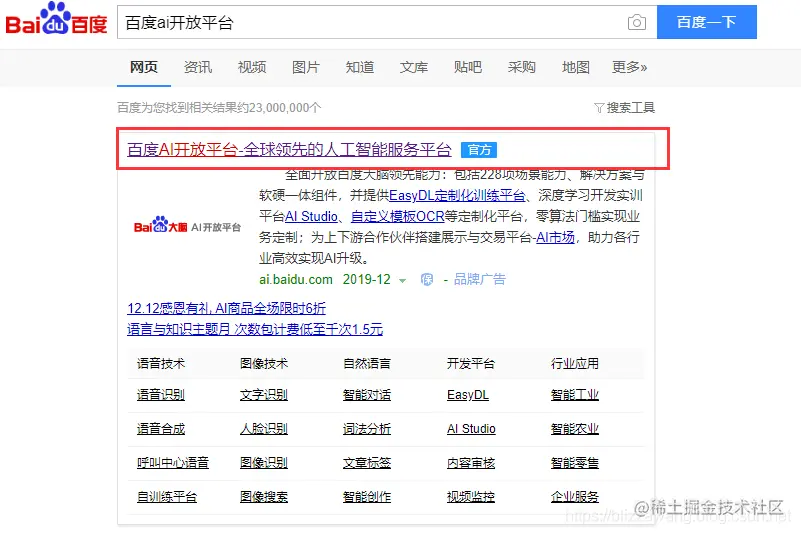Click the 品牌广告 label

[480, 280]
